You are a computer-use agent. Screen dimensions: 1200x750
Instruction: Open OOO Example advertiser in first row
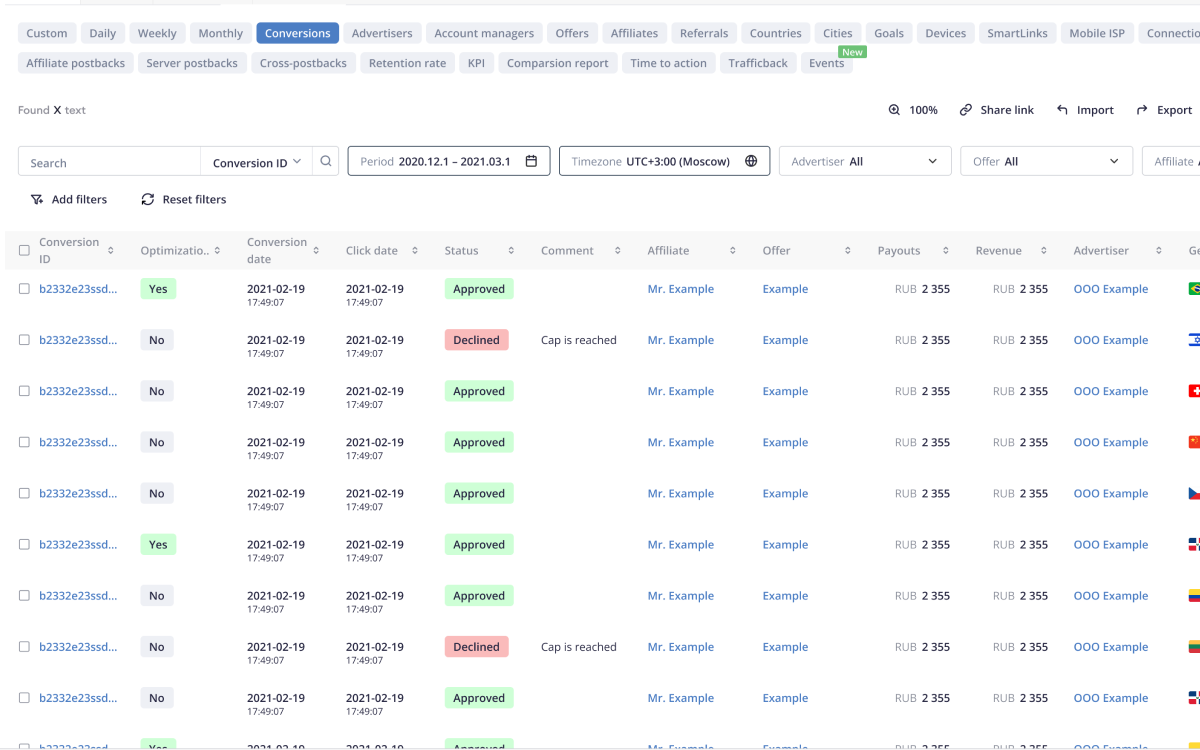[x=1111, y=289]
